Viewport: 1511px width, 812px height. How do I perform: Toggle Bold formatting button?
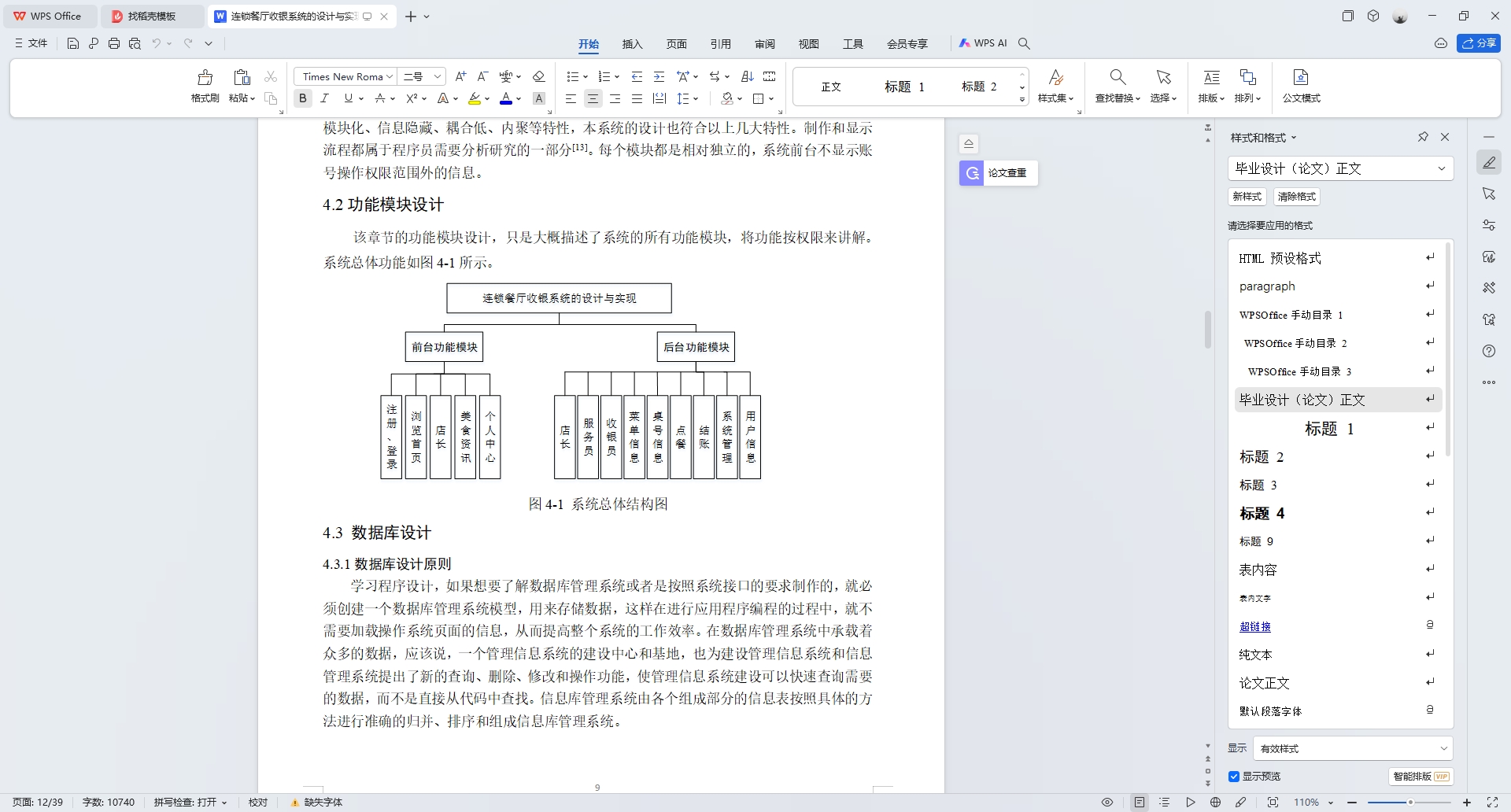[x=302, y=98]
